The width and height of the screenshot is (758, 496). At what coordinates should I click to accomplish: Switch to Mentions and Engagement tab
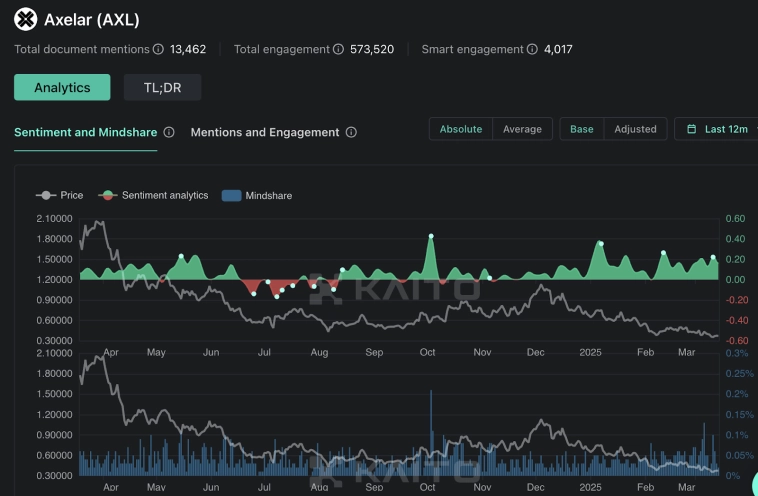coord(265,132)
